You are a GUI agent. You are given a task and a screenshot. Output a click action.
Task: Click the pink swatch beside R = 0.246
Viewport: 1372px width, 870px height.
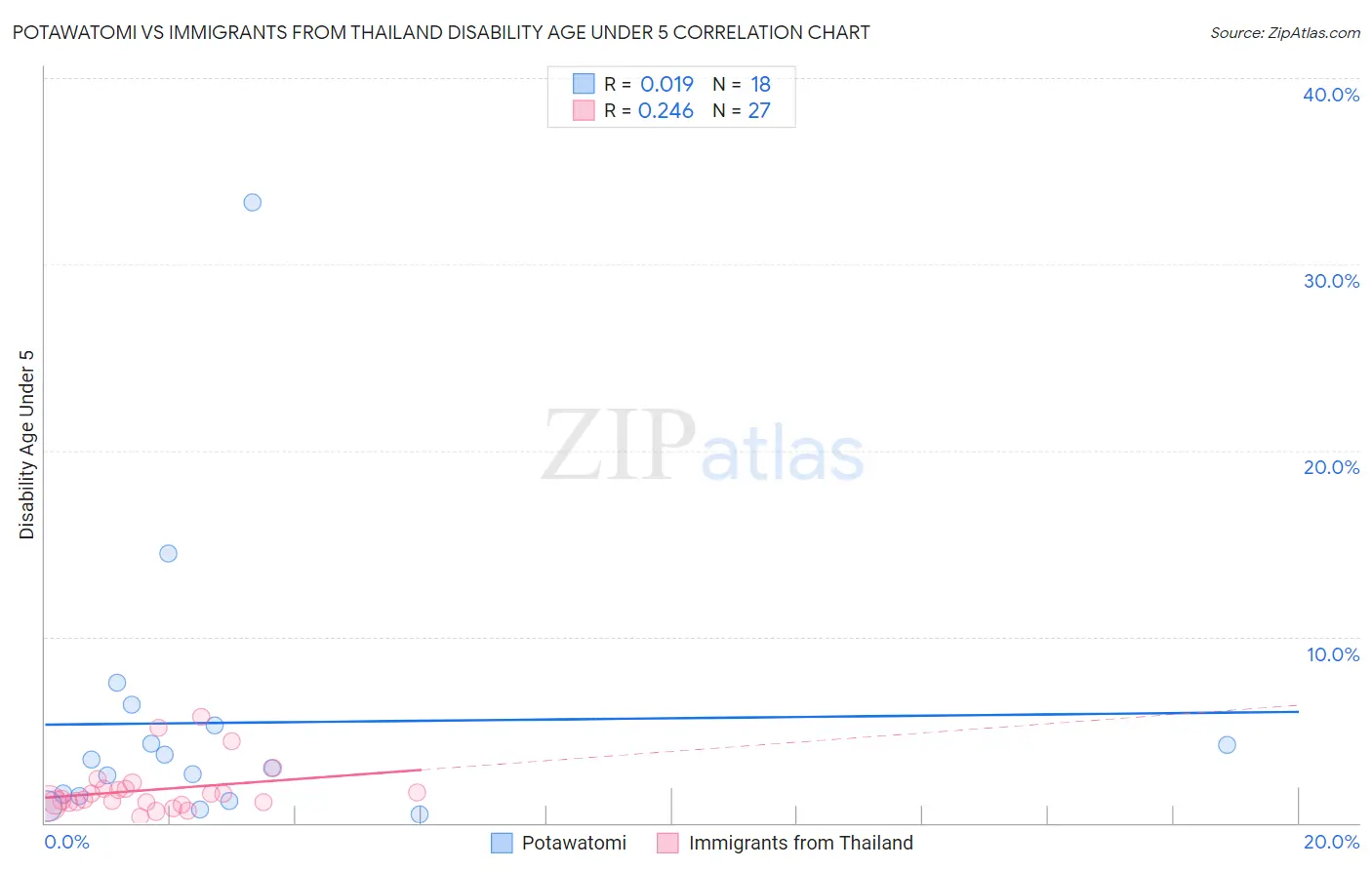click(x=584, y=110)
